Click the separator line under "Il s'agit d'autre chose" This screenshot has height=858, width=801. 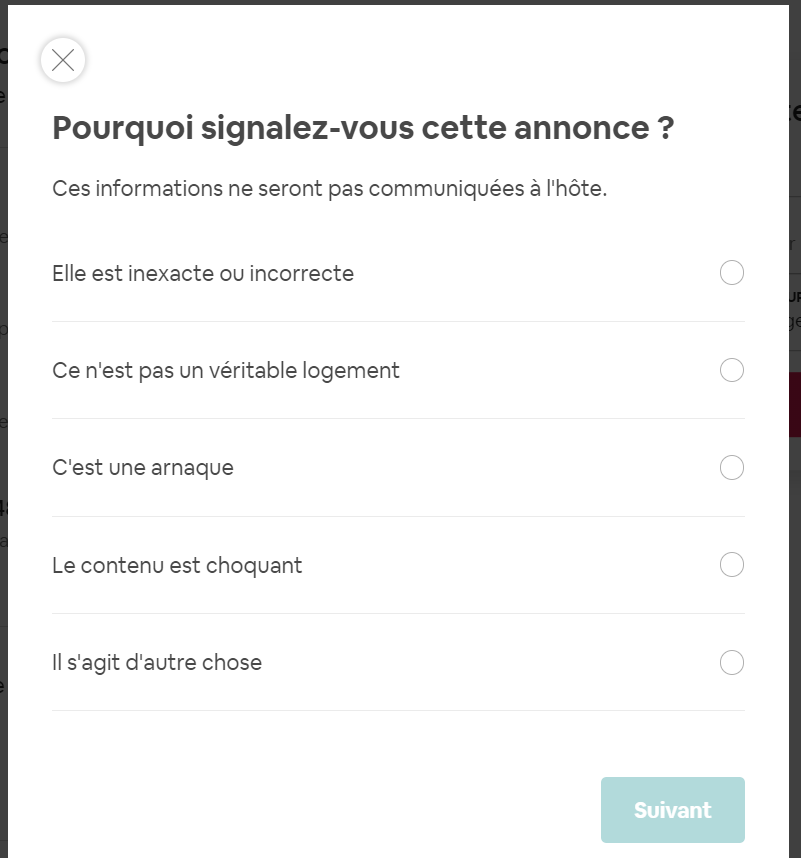pos(398,710)
